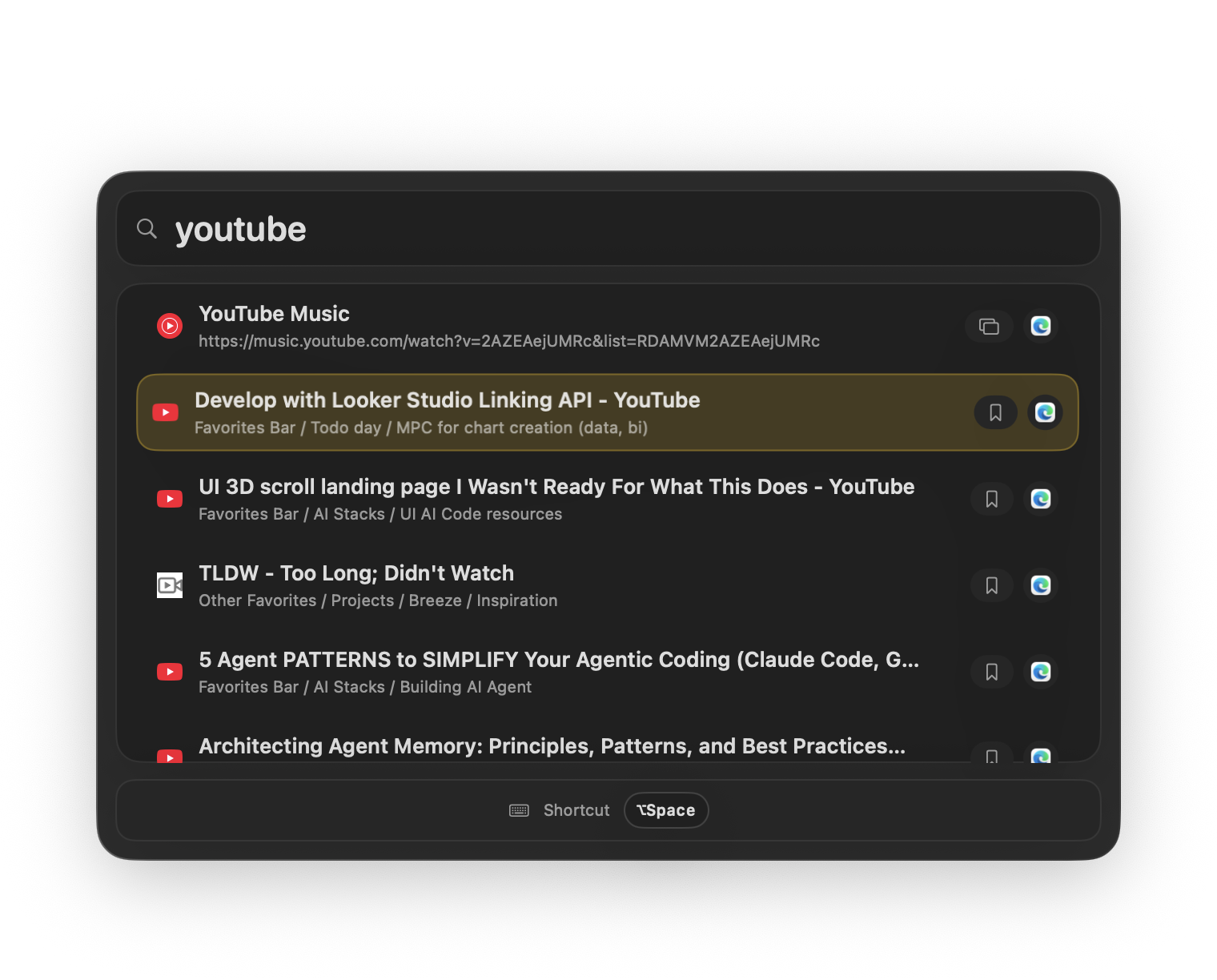
Task: Click Edge icon on Looker Studio row
Action: point(1045,412)
